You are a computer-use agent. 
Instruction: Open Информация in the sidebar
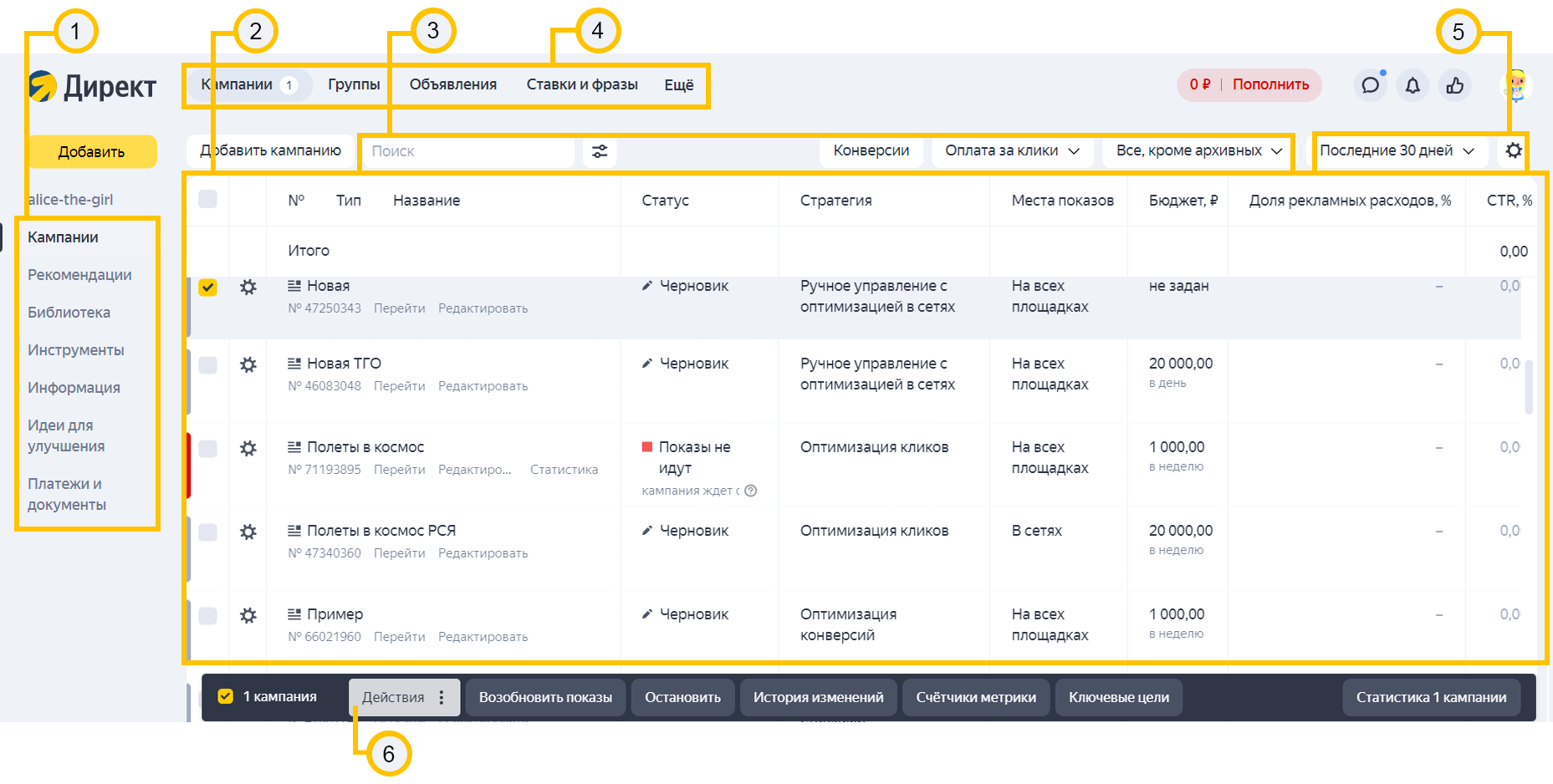74,388
